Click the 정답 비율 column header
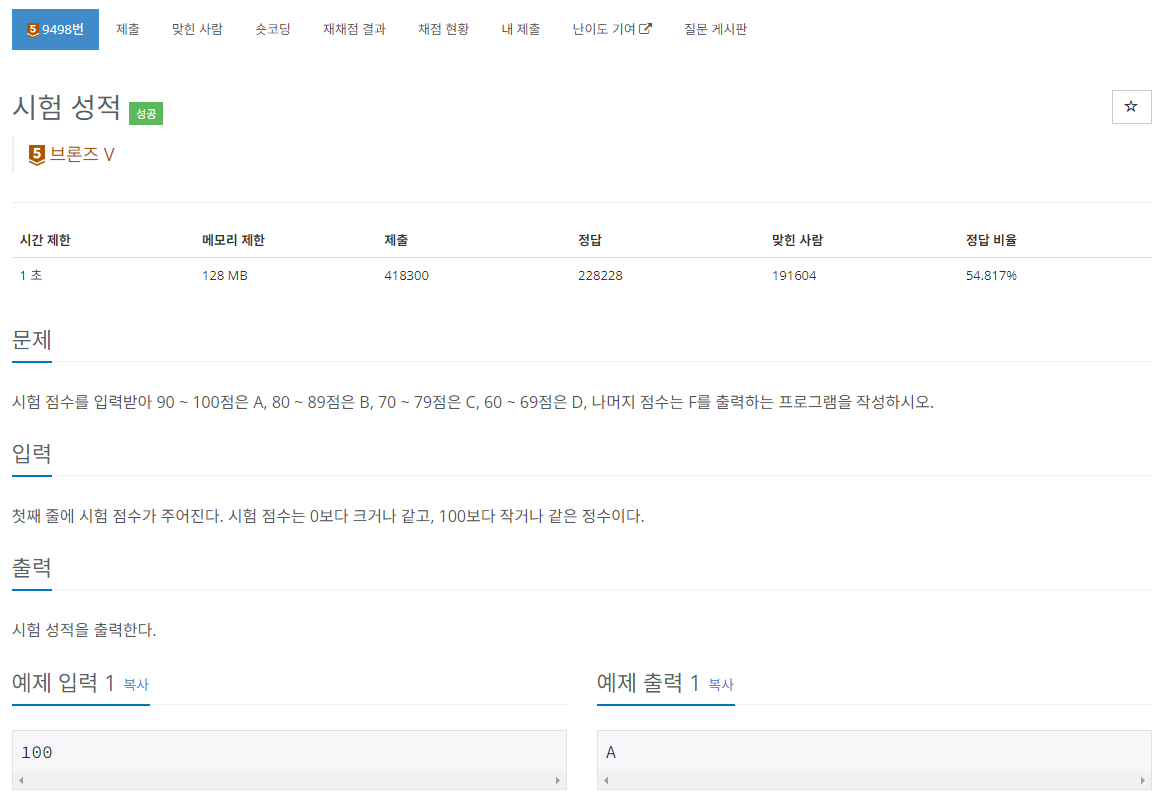The image size is (1163, 799). (x=991, y=240)
